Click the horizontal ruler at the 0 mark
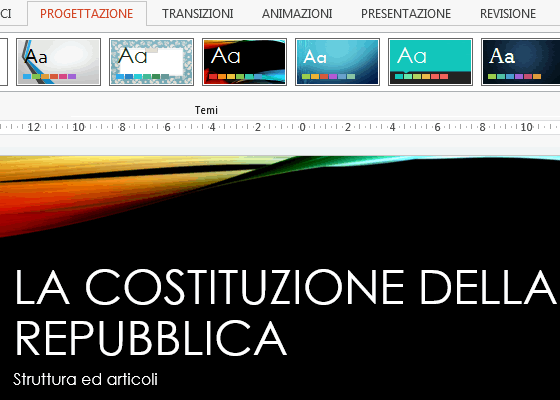 tap(302, 127)
